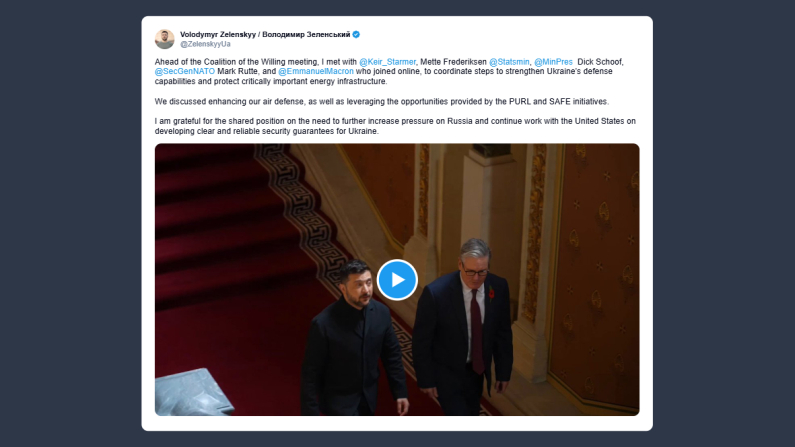Open the @Keir_Starmer mention link
795x447 pixels.
coord(387,62)
